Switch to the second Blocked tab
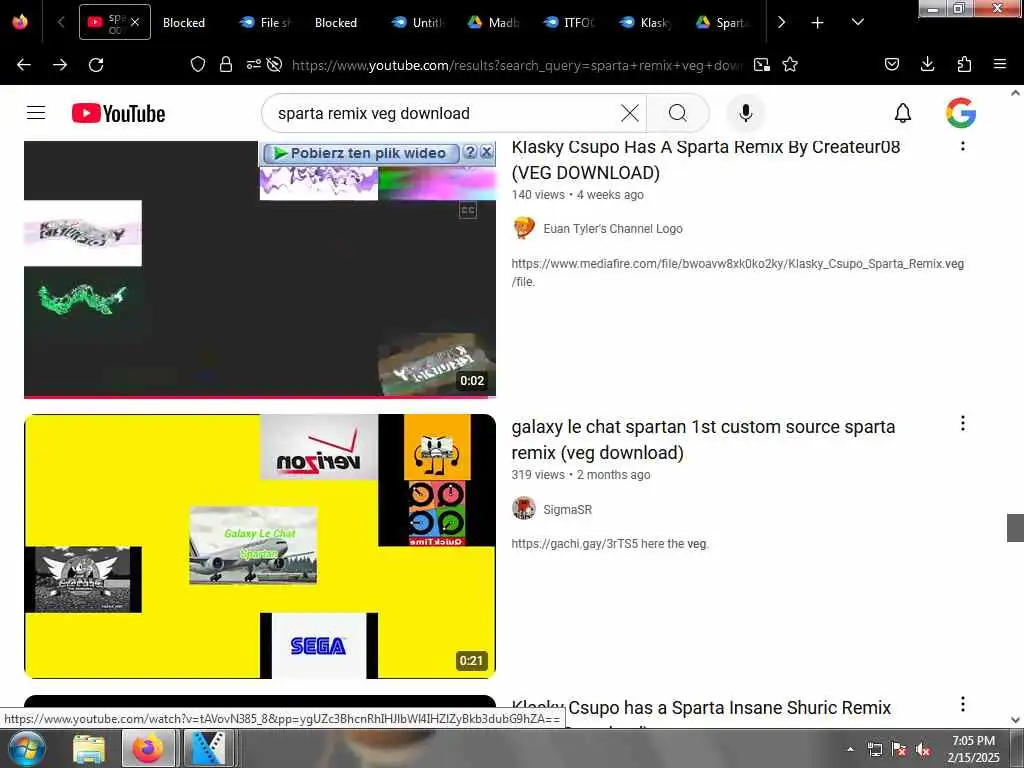The image size is (1024, 768). point(336,23)
